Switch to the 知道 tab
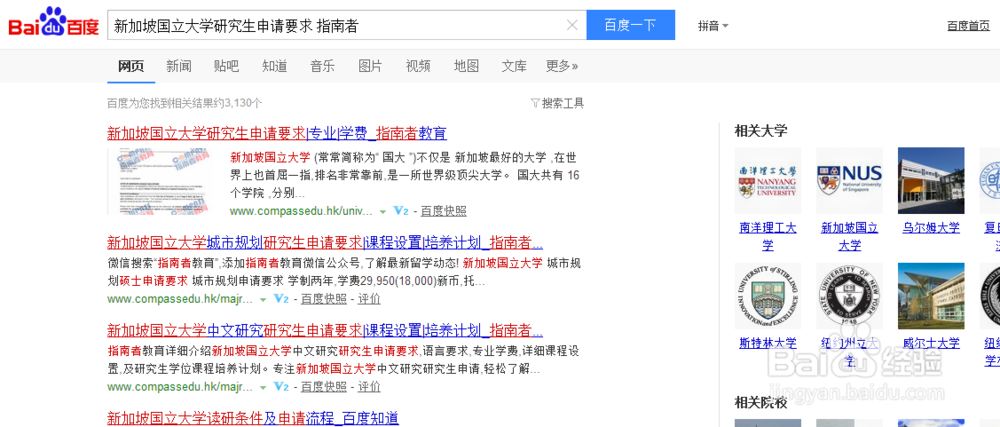Image resolution: width=1000 pixels, height=427 pixels. click(x=274, y=66)
